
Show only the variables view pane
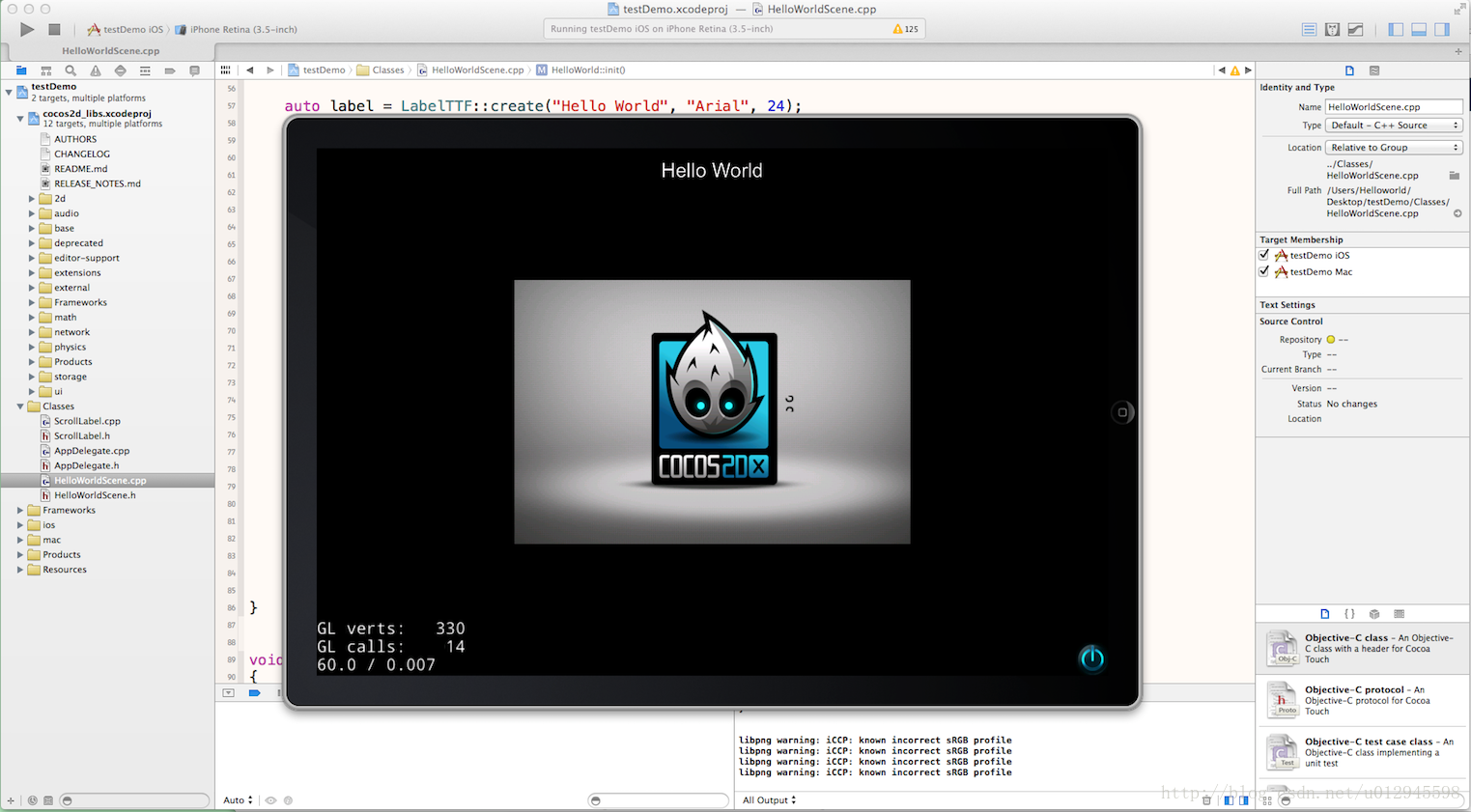1229,800
